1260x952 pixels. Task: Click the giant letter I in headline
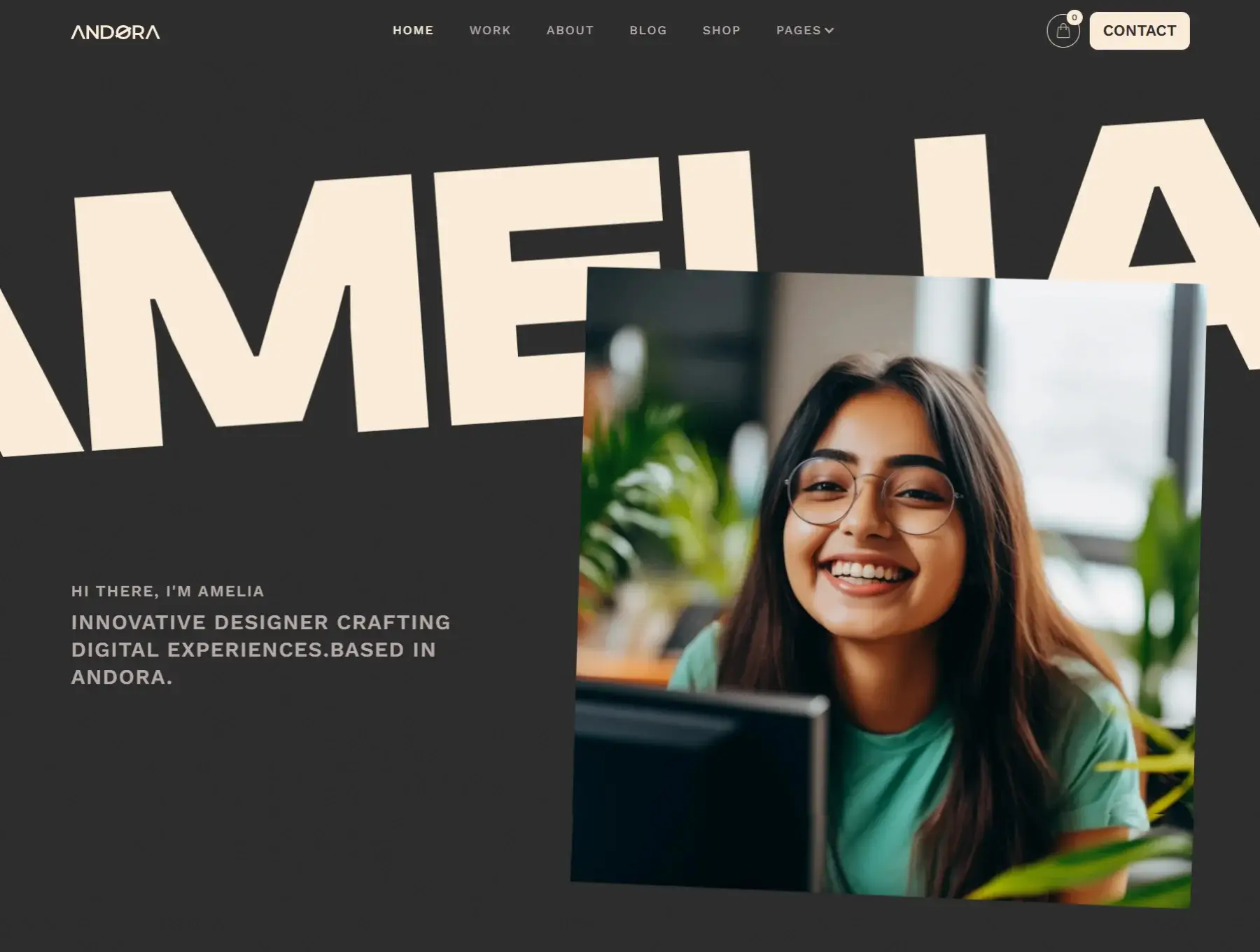point(955,204)
